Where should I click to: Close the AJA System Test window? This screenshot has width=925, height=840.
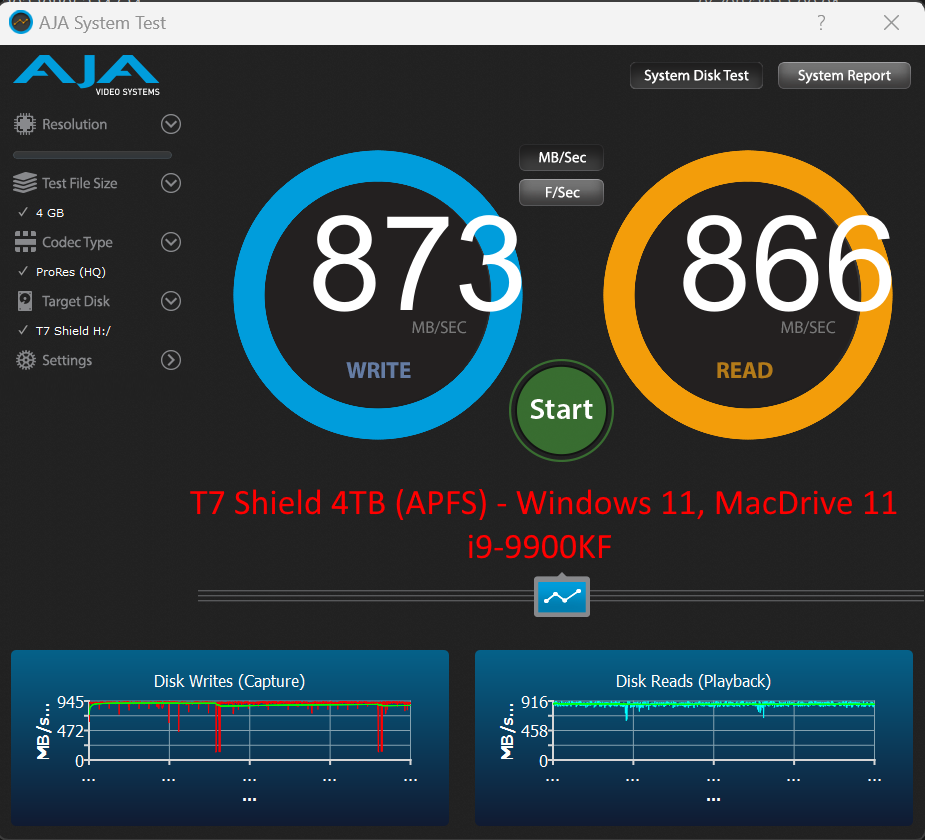point(891,22)
